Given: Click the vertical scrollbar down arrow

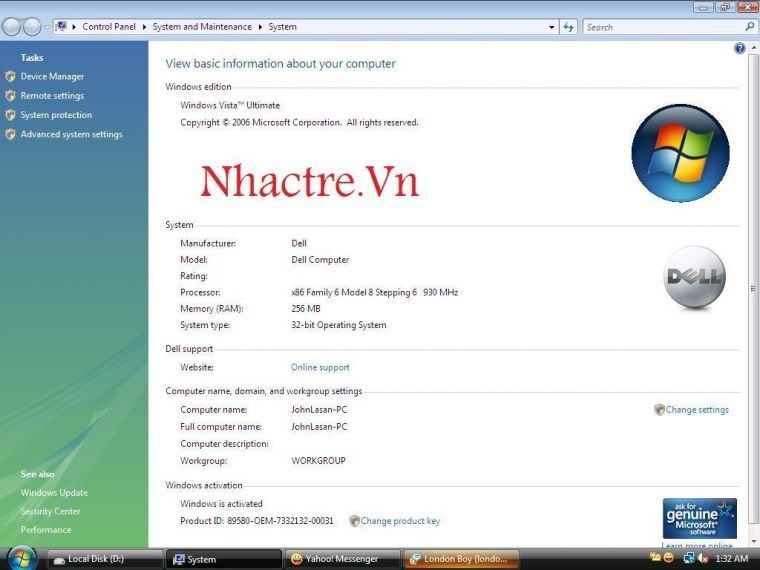Looking at the screenshot, I should [x=754, y=541].
